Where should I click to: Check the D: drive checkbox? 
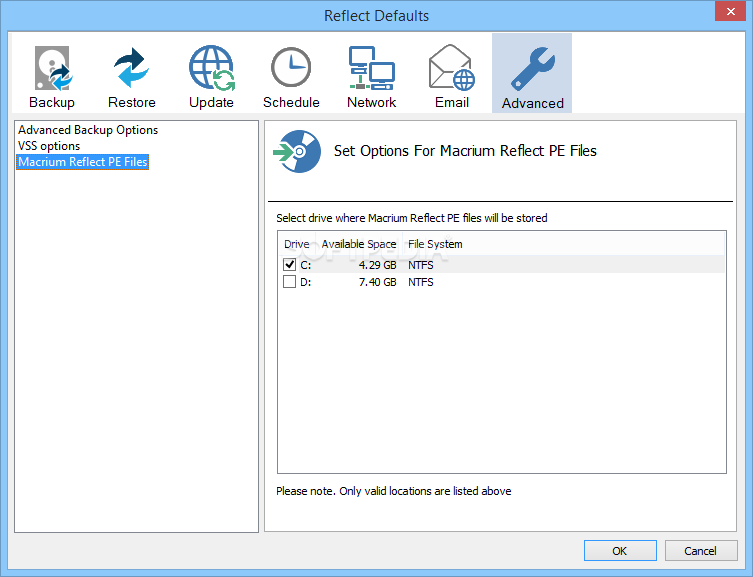pos(289,281)
